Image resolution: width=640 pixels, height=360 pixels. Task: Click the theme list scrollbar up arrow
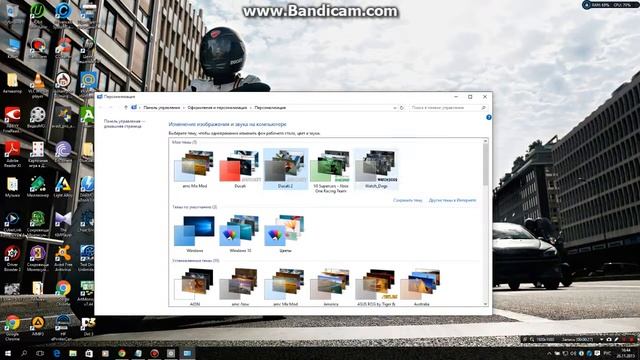[485, 141]
